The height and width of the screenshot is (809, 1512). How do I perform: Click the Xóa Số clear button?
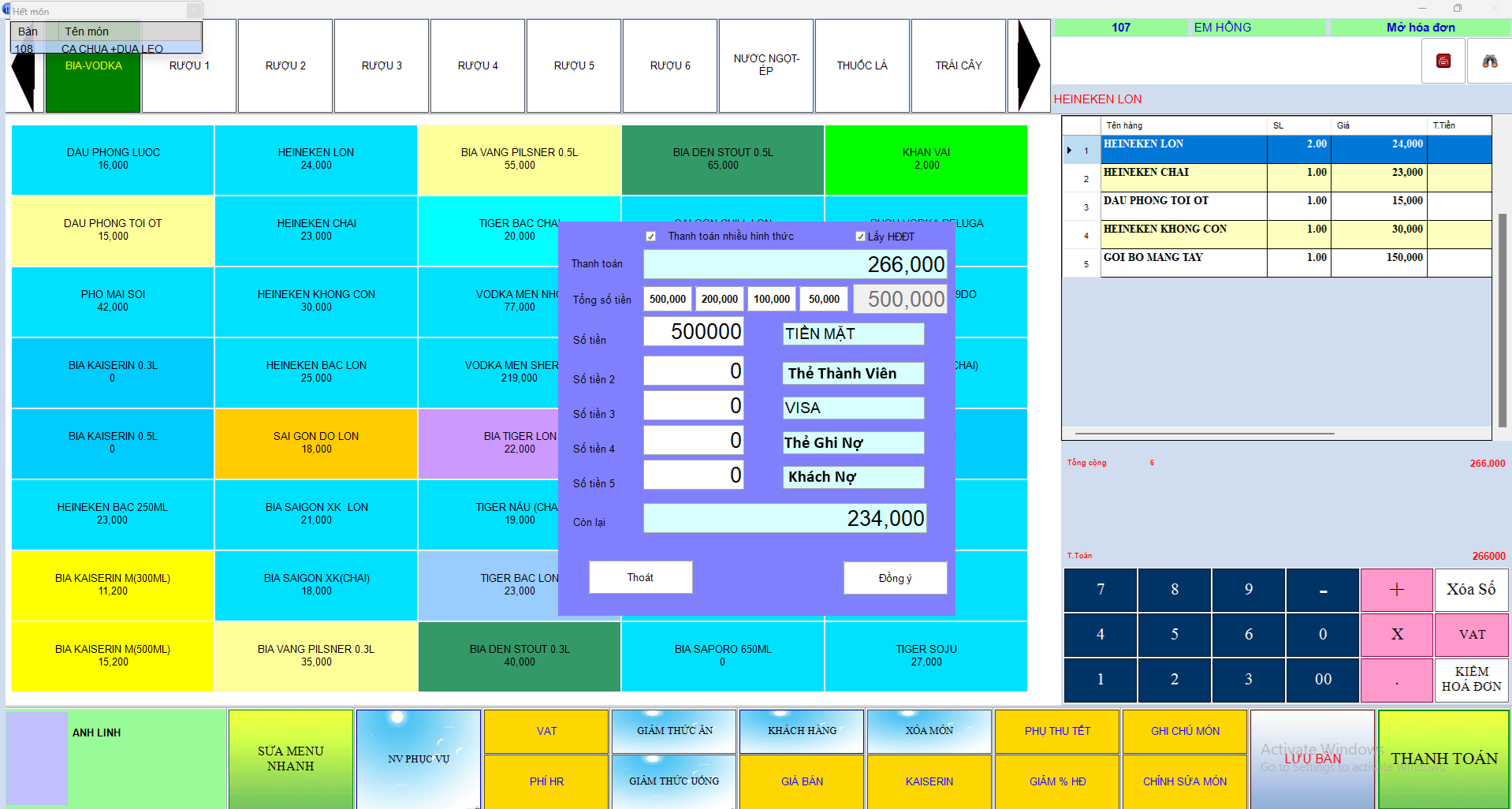click(1471, 590)
